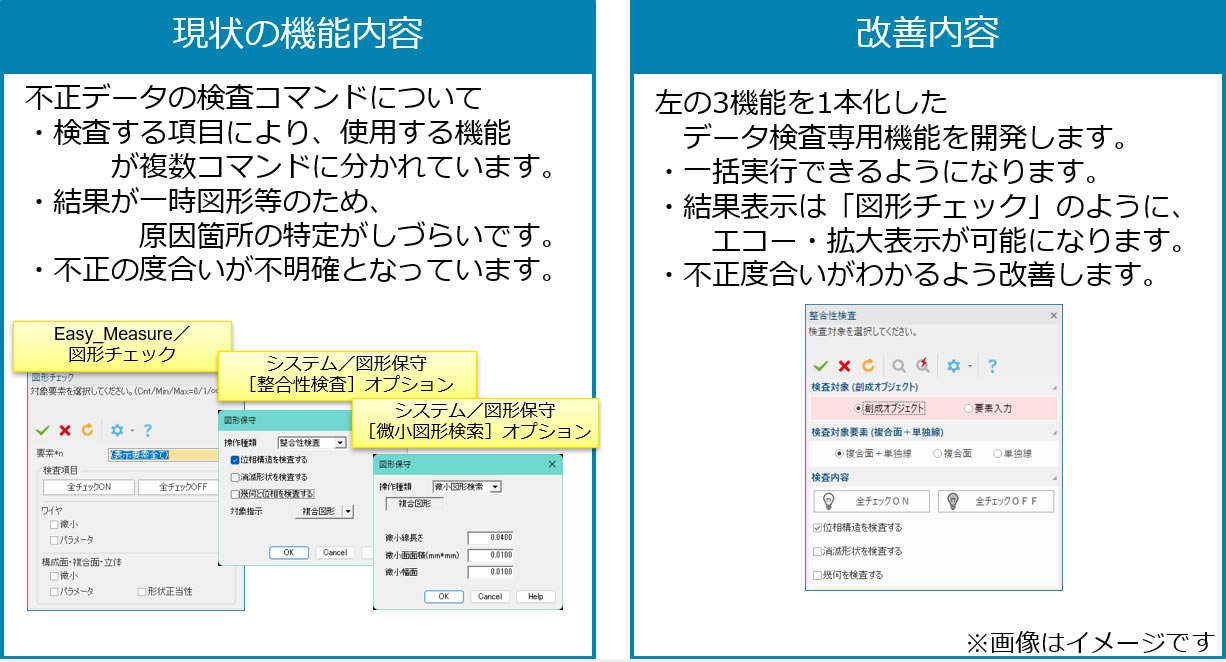
Task: Click green checkmark in 整合性検査 panel toolbar
Action: pos(820,366)
